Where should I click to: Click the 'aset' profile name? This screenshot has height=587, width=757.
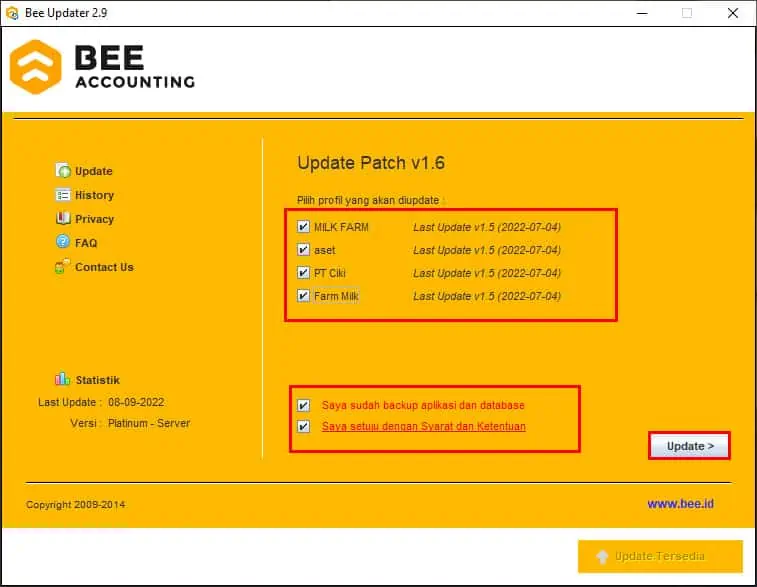[324, 250]
